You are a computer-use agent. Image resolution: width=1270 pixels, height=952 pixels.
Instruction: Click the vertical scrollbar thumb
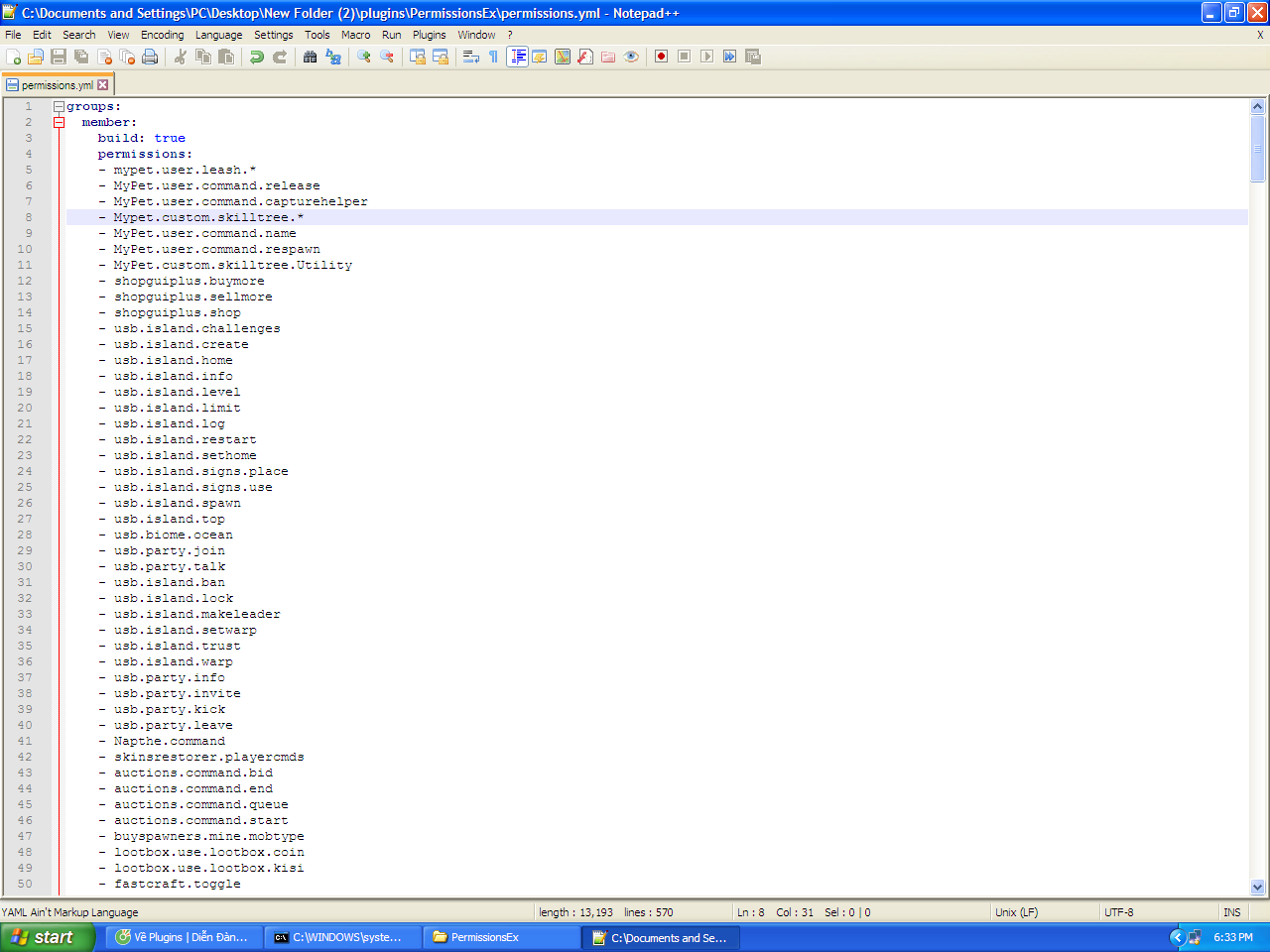click(x=1258, y=149)
